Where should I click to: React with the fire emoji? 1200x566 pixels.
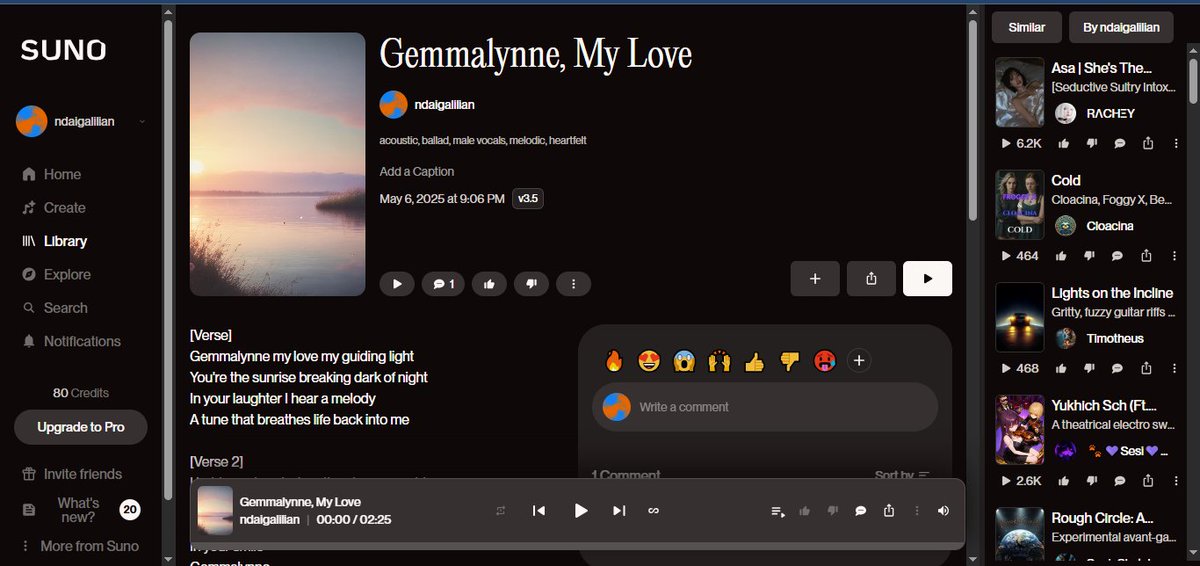(616, 361)
